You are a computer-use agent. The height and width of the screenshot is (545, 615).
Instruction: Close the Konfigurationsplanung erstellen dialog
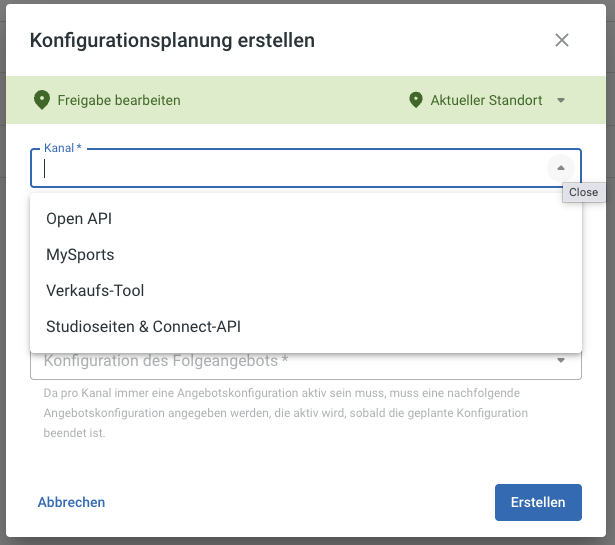tap(562, 40)
